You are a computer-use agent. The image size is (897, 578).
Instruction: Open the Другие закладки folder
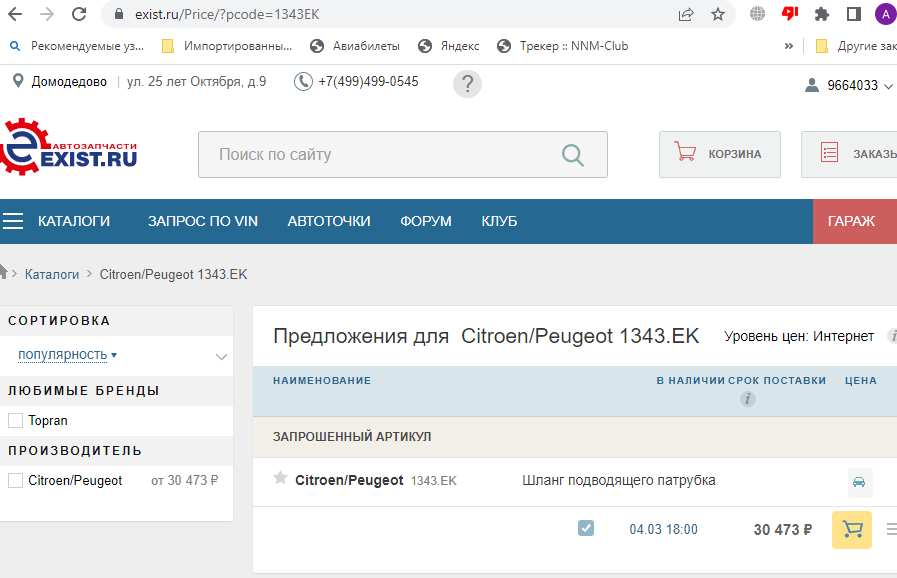tap(856, 46)
